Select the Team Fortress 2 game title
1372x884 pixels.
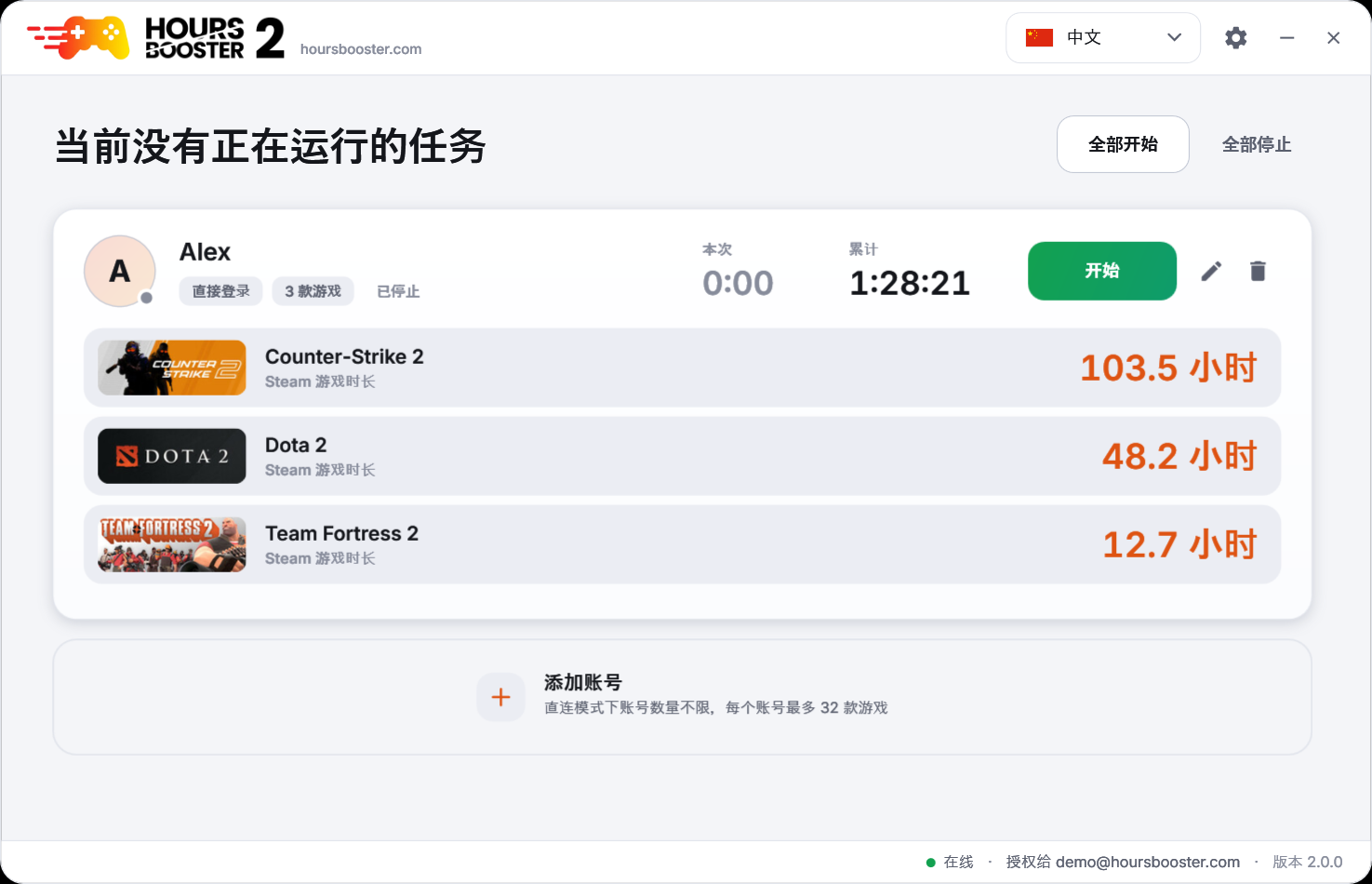coord(341,533)
